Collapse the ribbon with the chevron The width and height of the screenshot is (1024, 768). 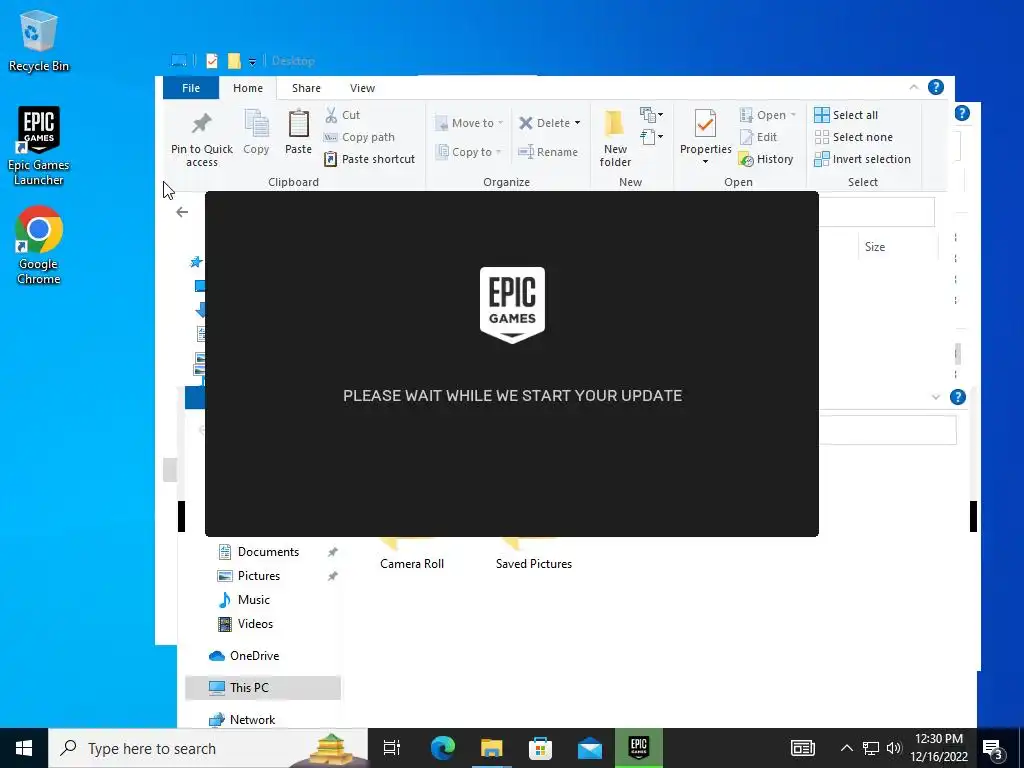tap(914, 88)
